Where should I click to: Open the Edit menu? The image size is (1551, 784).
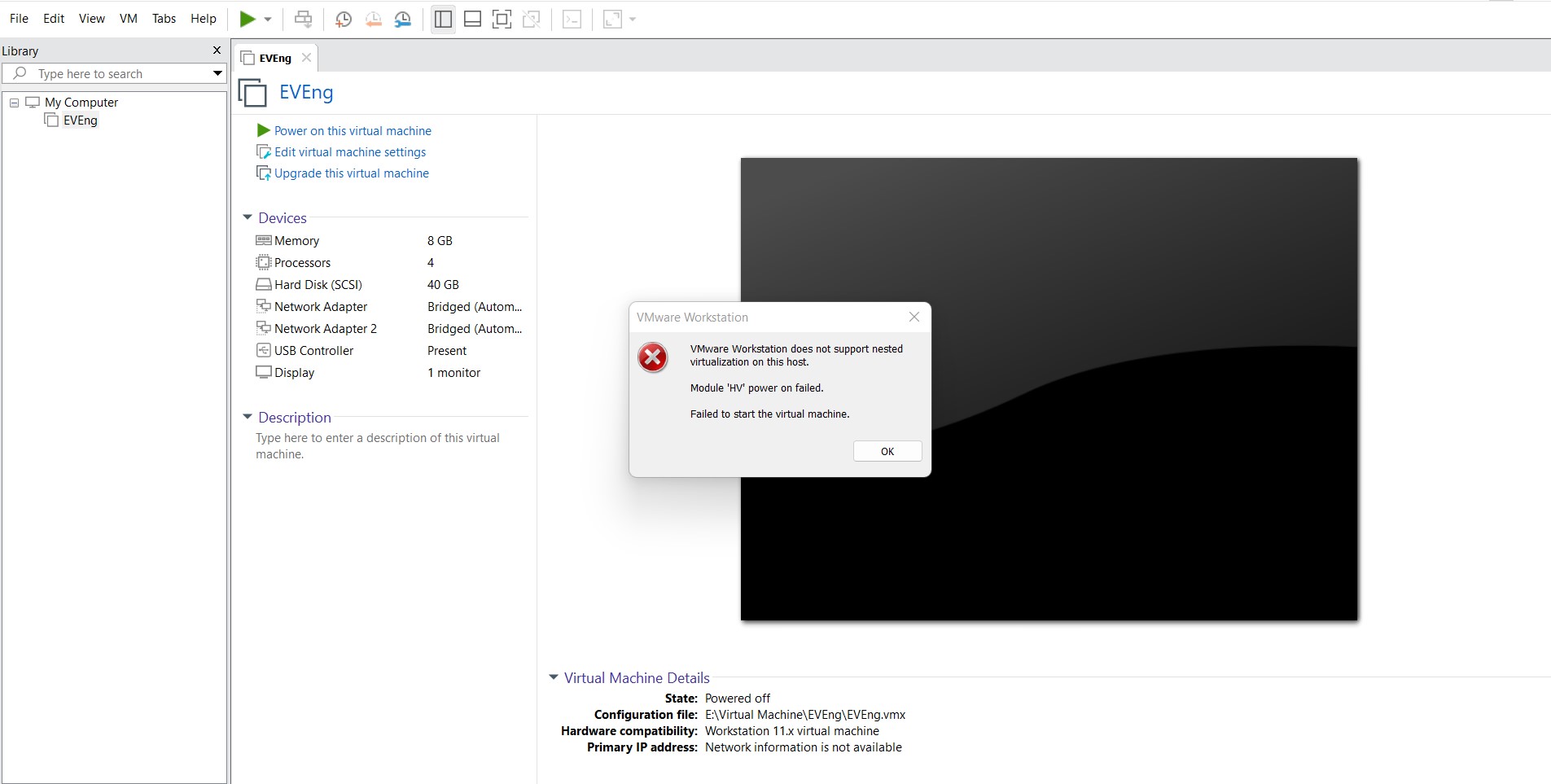point(54,19)
